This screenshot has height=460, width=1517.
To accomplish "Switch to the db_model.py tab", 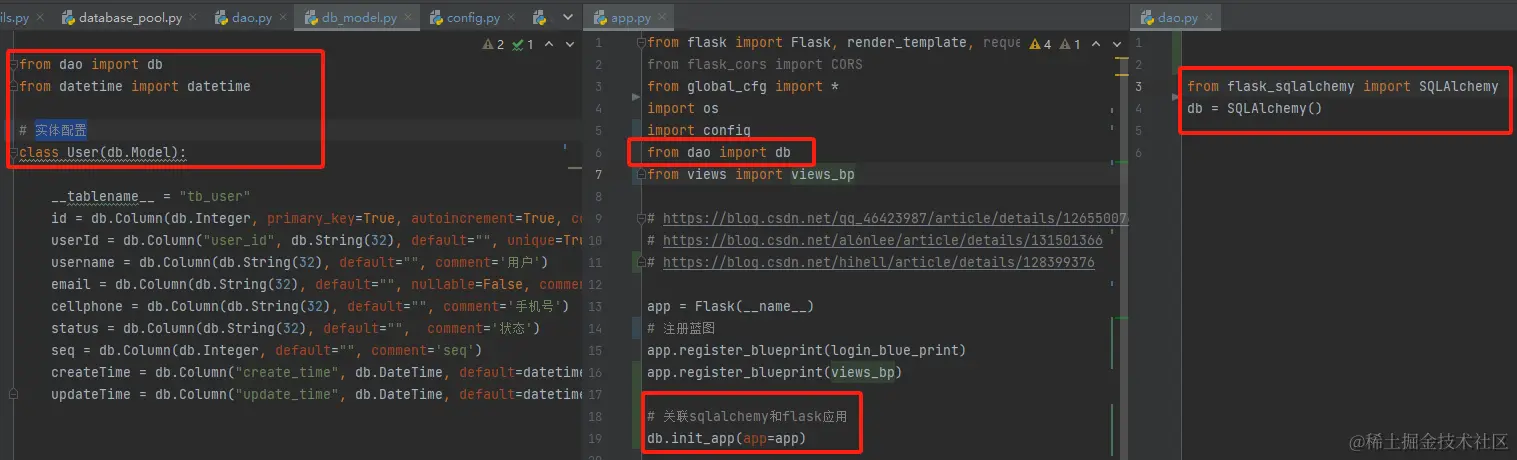I will [x=359, y=18].
